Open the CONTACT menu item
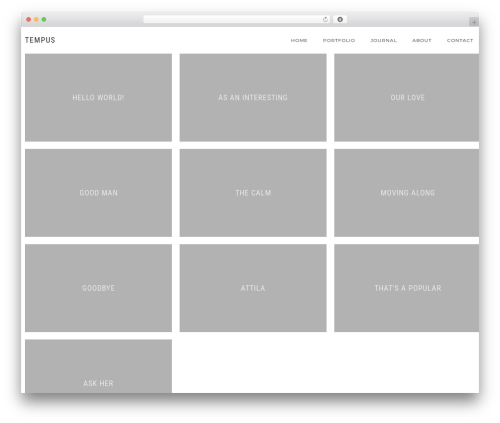The height and width of the screenshot is (423, 500). pos(460,40)
